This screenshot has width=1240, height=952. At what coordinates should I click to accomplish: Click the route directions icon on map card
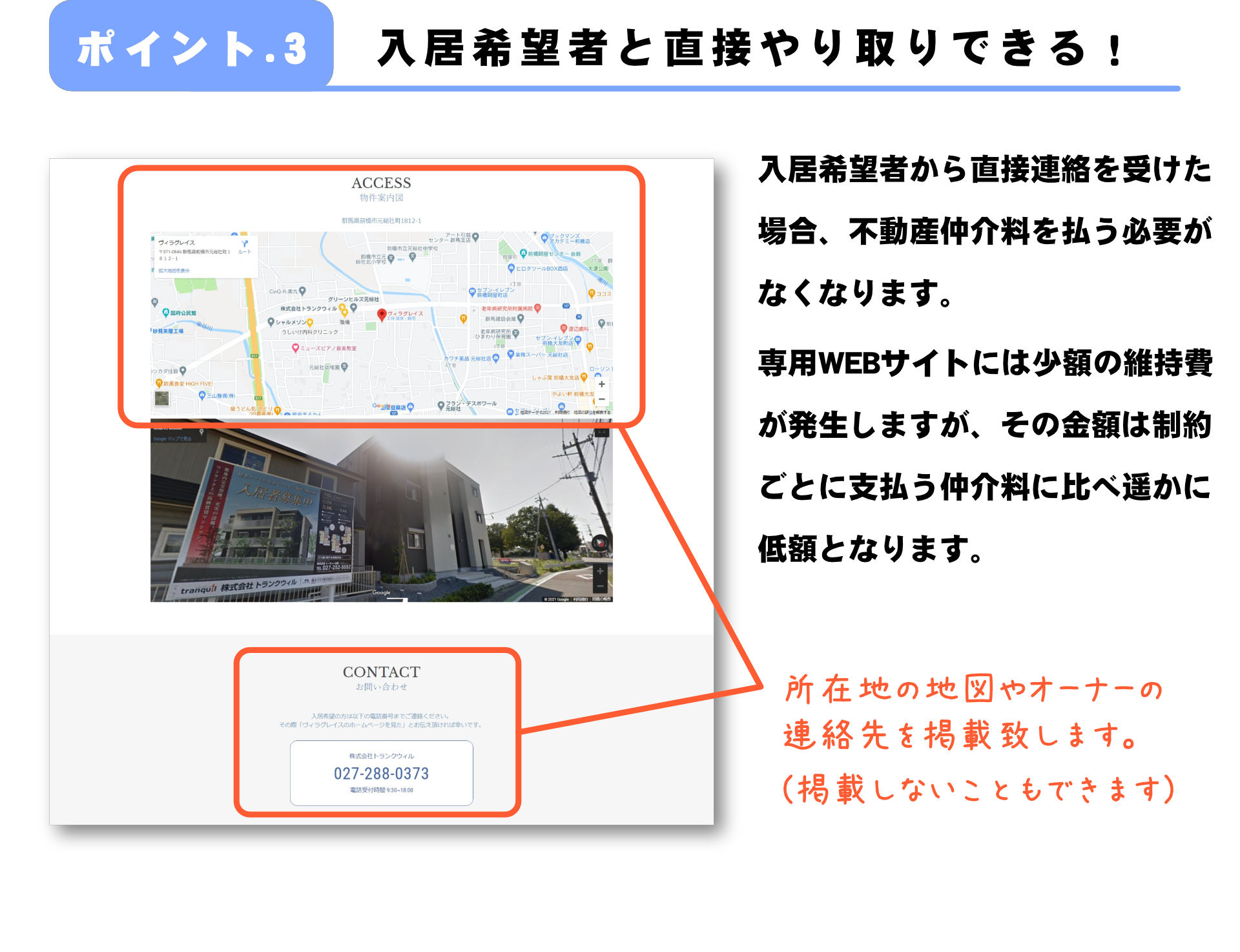[x=244, y=244]
